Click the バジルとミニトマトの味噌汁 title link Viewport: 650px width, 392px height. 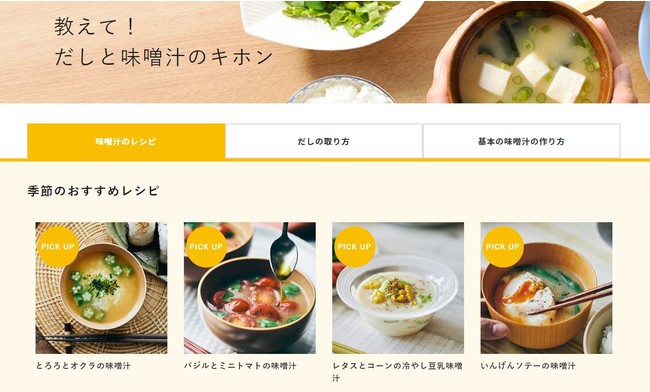pos(240,366)
